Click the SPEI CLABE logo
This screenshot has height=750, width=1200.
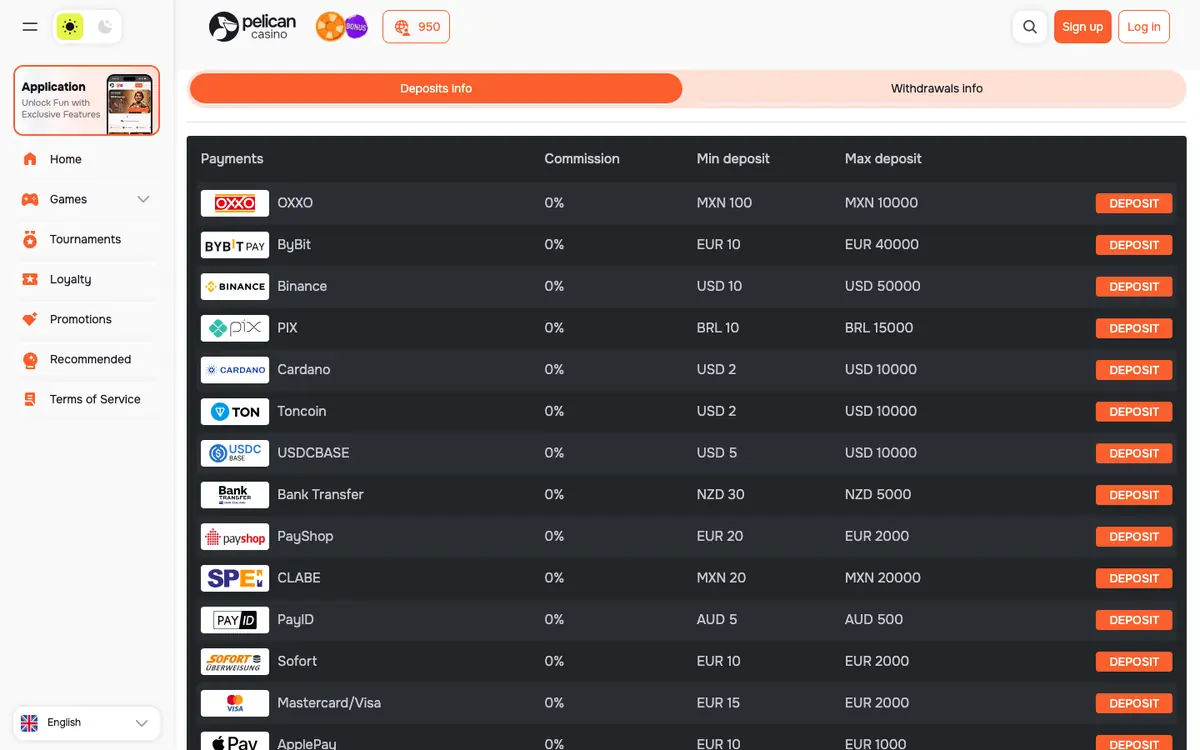point(235,578)
